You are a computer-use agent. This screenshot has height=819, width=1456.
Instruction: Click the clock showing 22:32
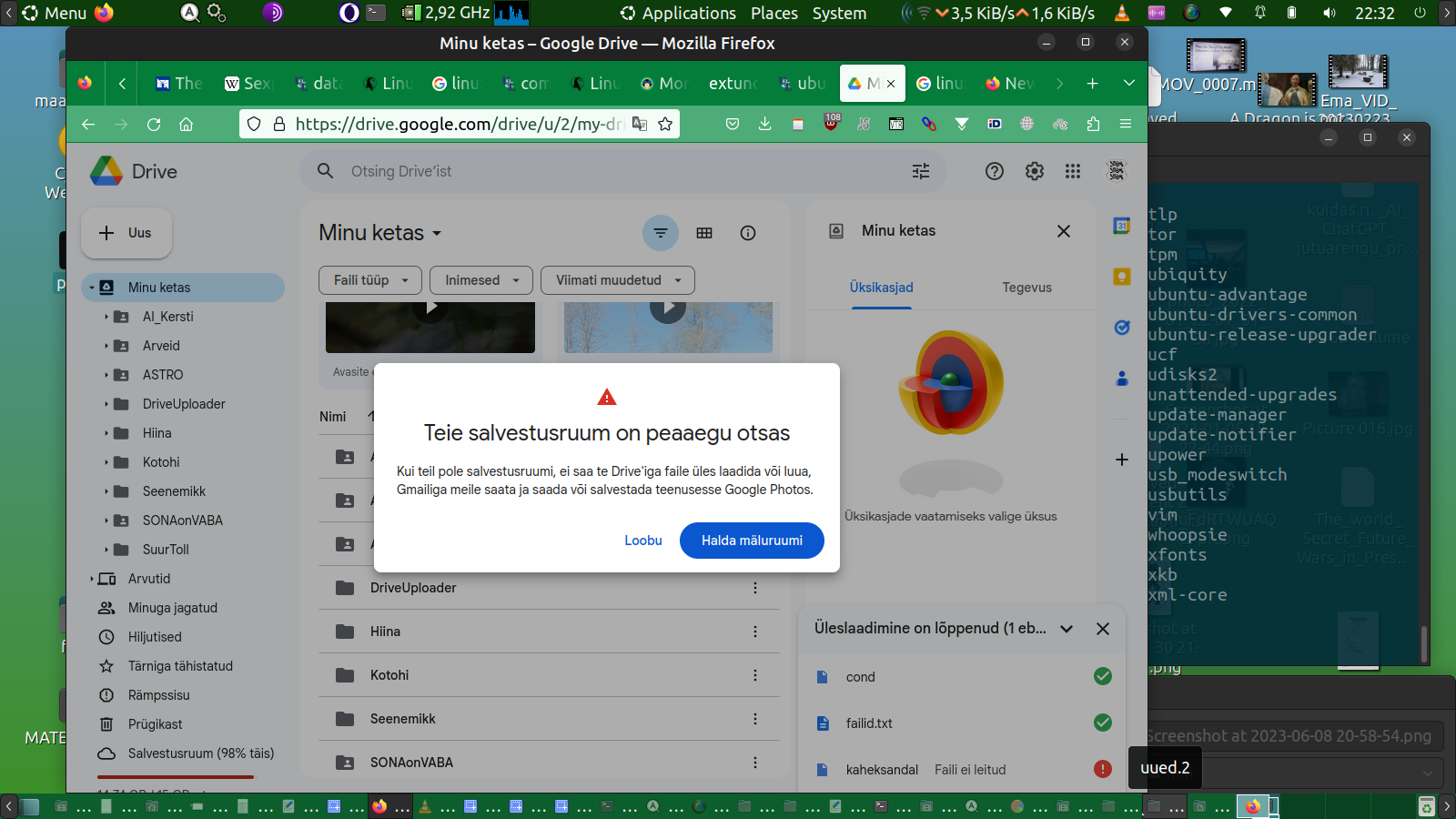pos(1374,13)
